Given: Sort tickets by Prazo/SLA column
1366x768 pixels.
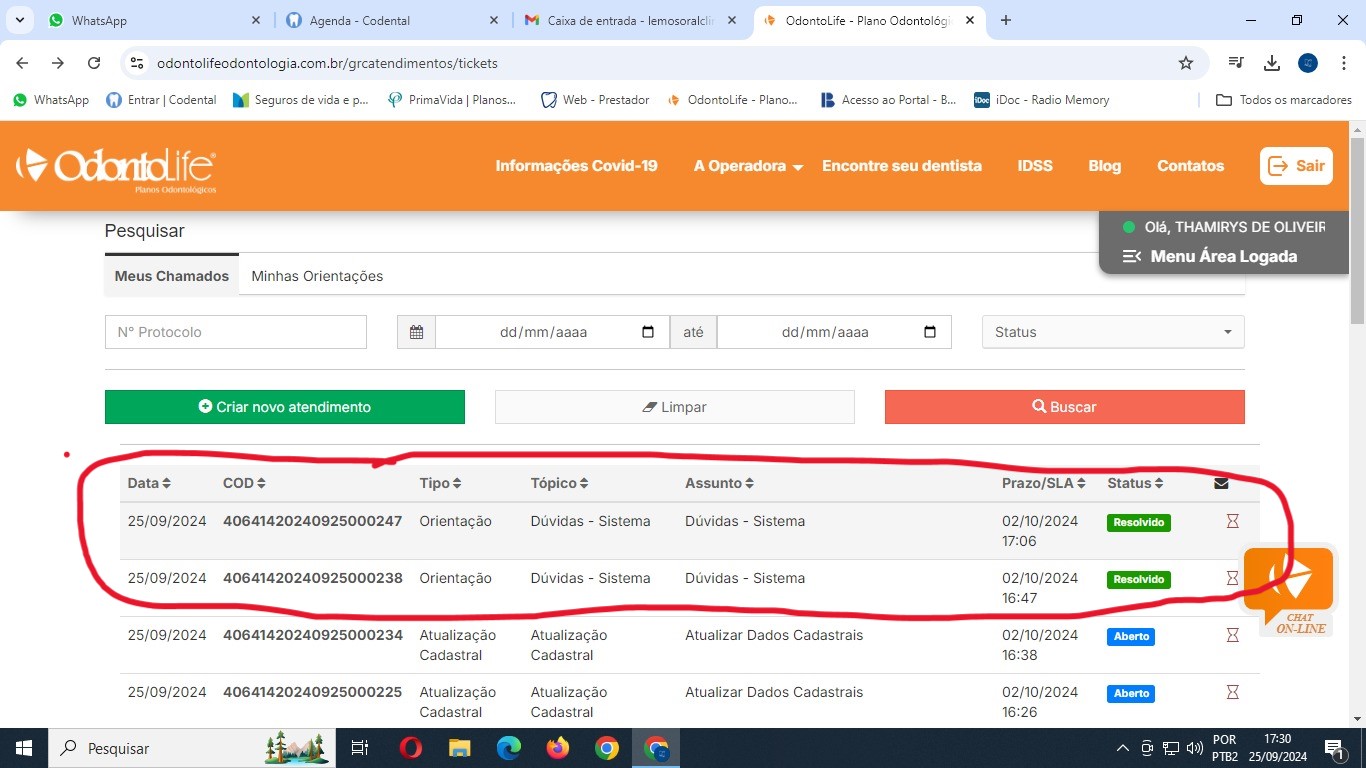Looking at the screenshot, I should coord(1043,483).
